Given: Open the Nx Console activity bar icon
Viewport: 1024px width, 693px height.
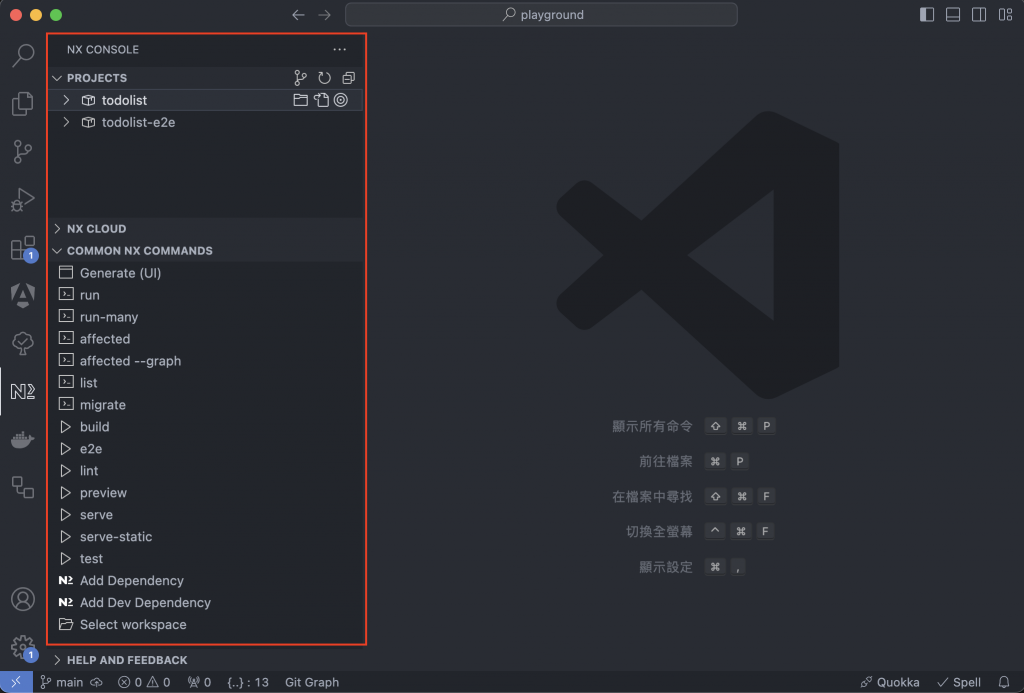Looking at the screenshot, I should 23,391.
